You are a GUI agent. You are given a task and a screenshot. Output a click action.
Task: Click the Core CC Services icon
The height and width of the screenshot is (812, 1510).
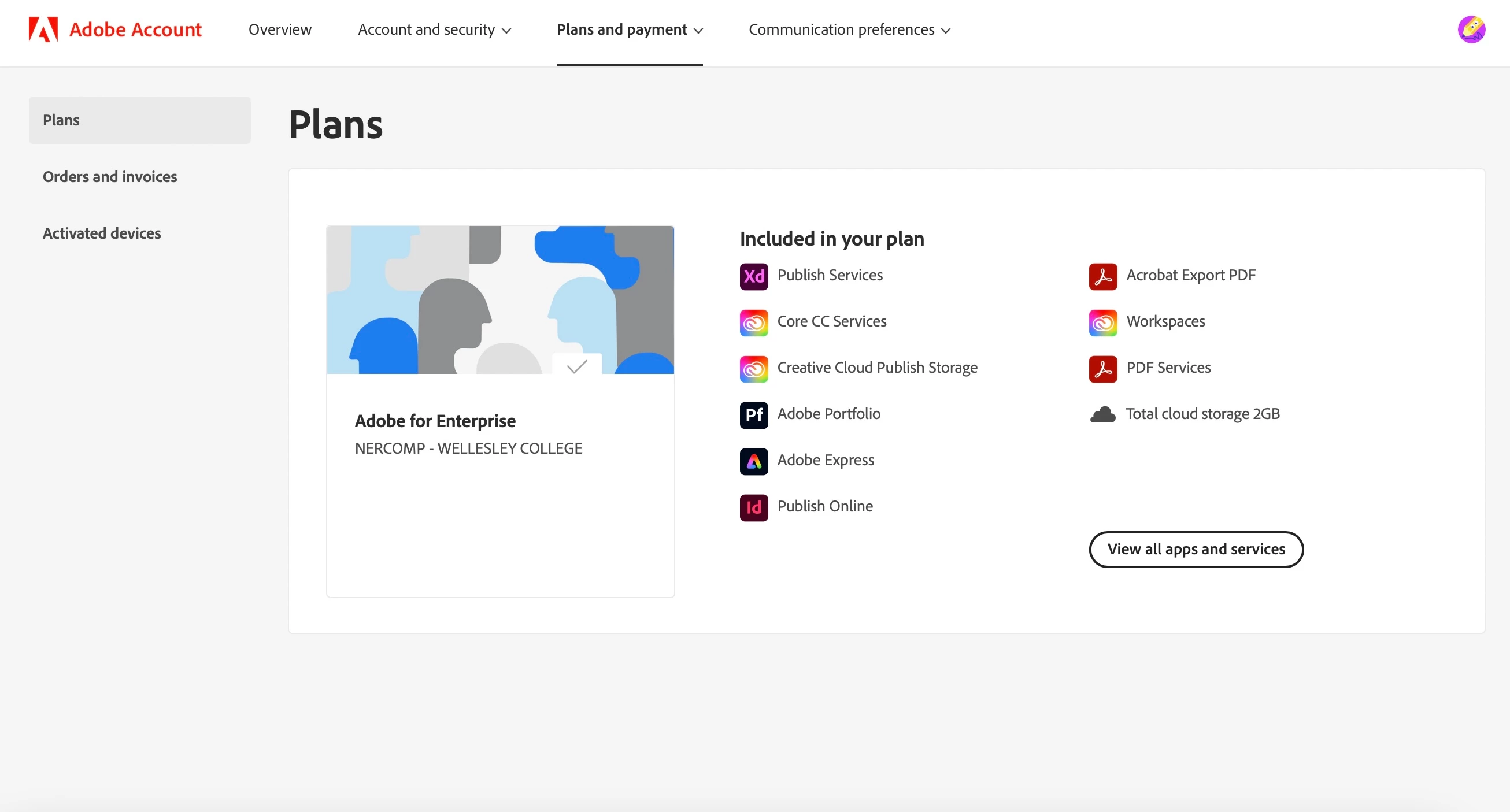point(753,322)
